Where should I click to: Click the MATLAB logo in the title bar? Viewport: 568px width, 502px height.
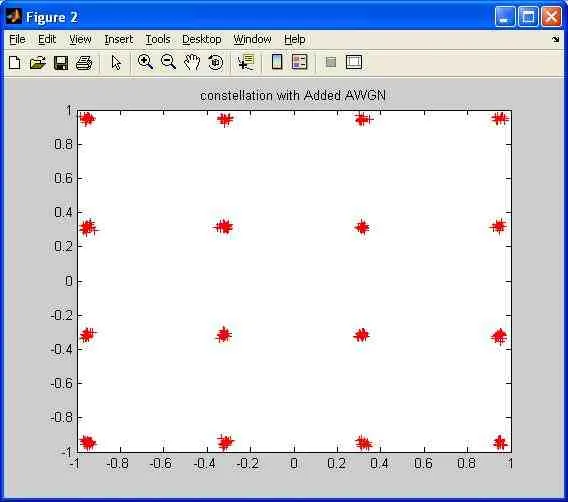(14, 16)
